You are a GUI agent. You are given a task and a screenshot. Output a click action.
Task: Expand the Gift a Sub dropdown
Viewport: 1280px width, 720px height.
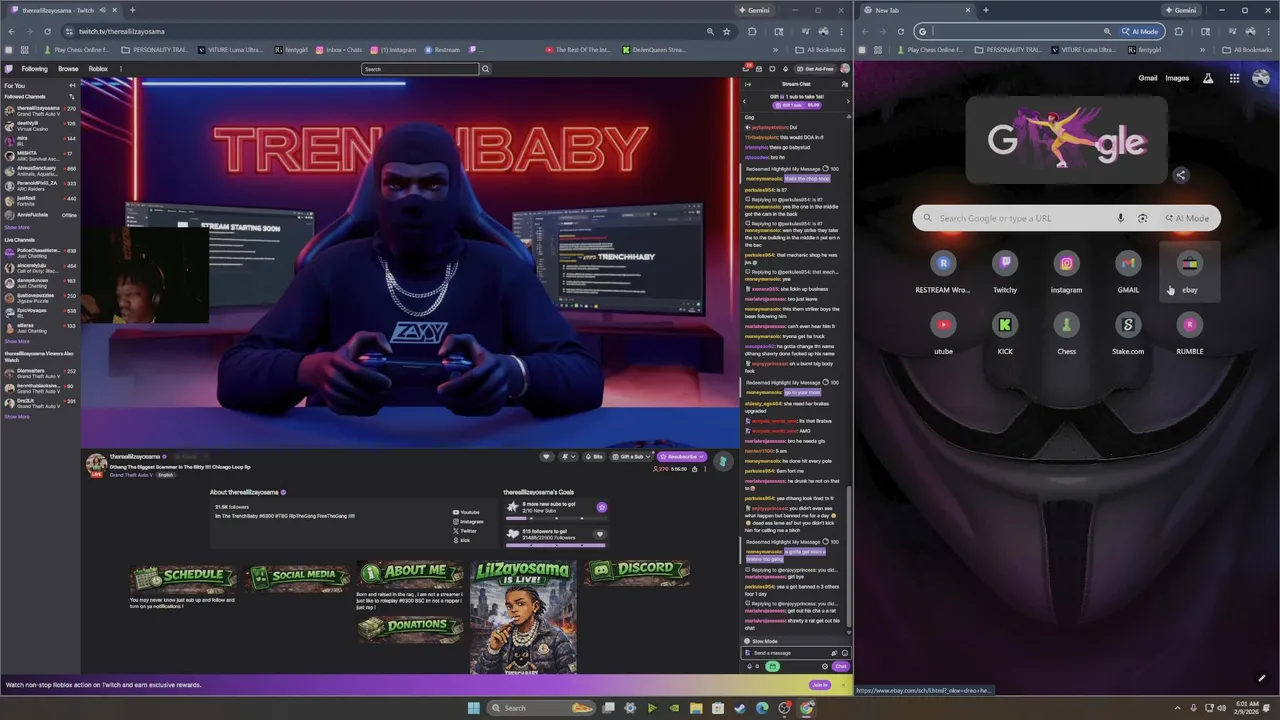(648, 457)
